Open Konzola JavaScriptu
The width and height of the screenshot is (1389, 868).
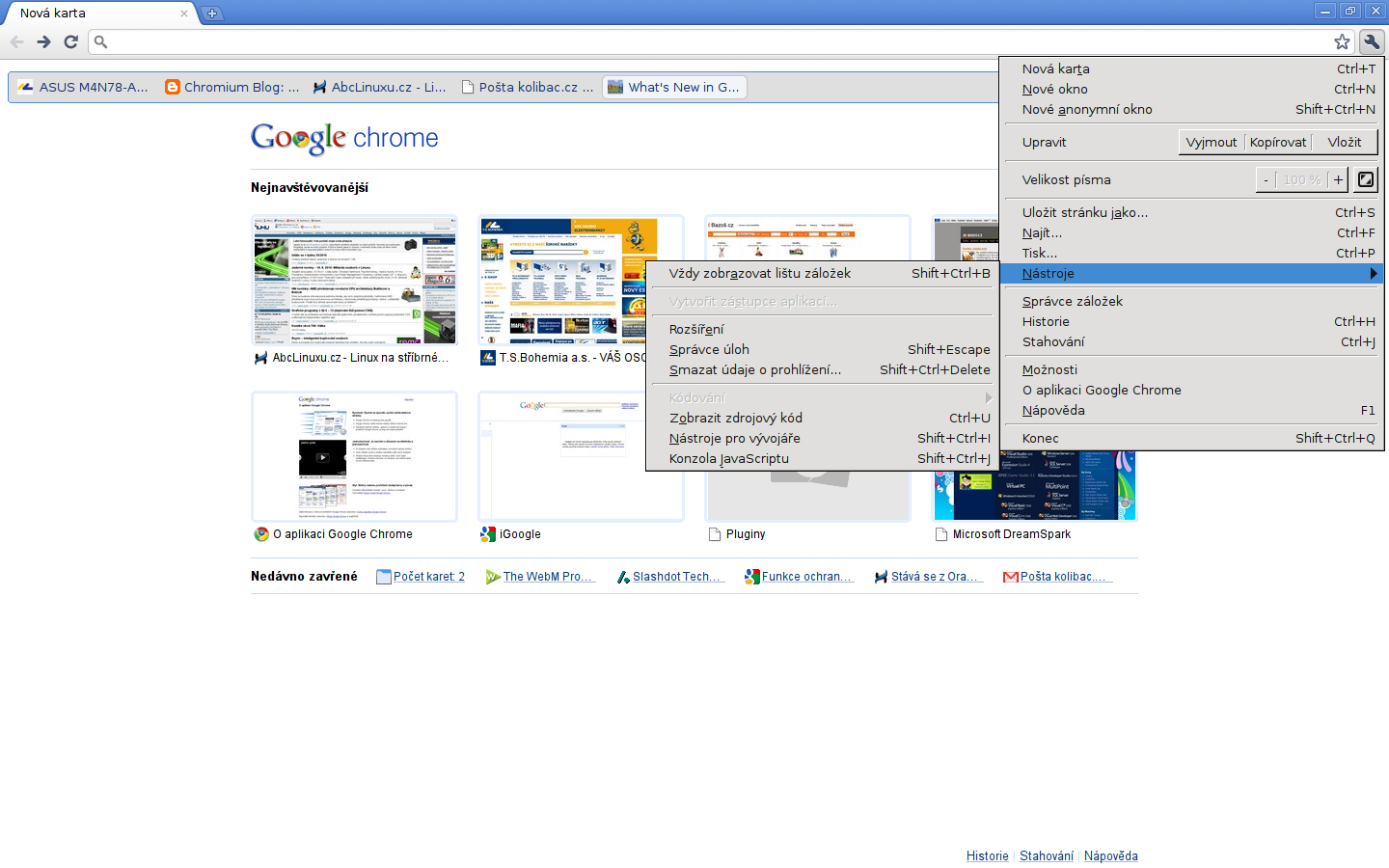822,458
